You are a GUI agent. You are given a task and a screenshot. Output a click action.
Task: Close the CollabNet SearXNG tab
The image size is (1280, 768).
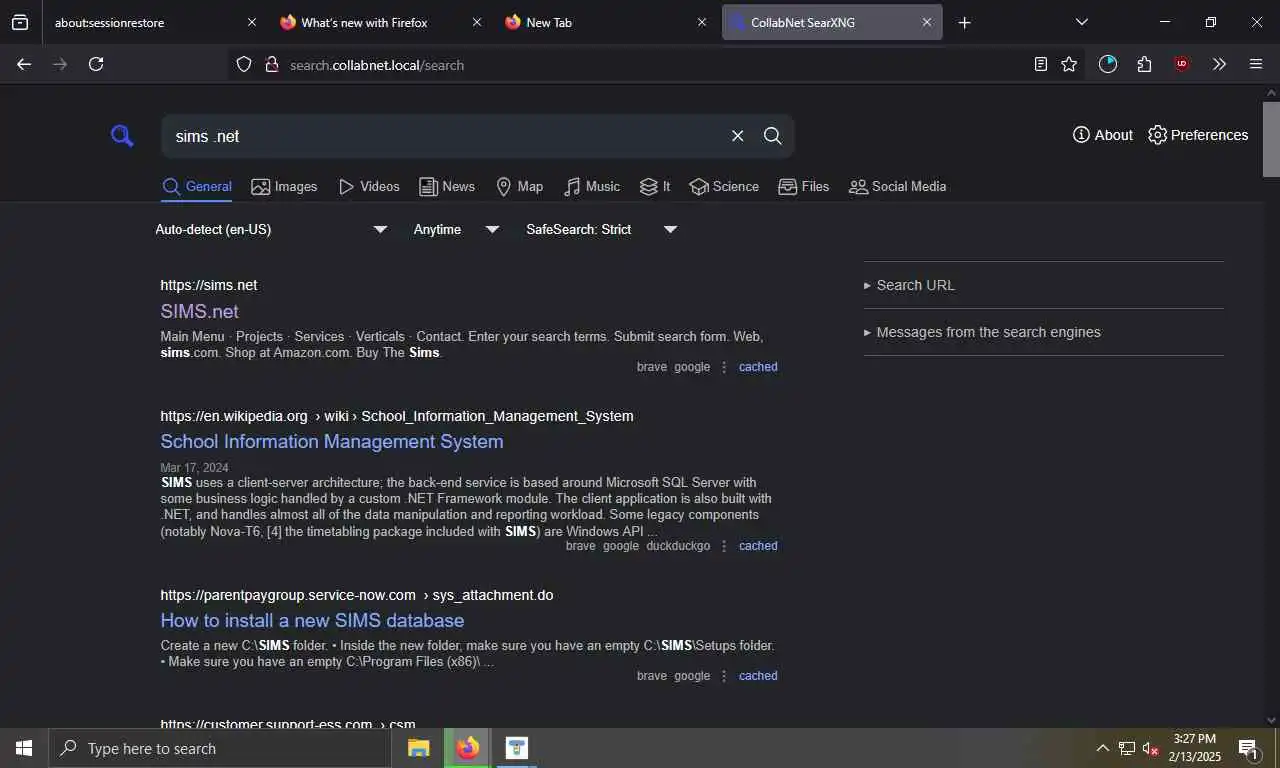(x=927, y=22)
